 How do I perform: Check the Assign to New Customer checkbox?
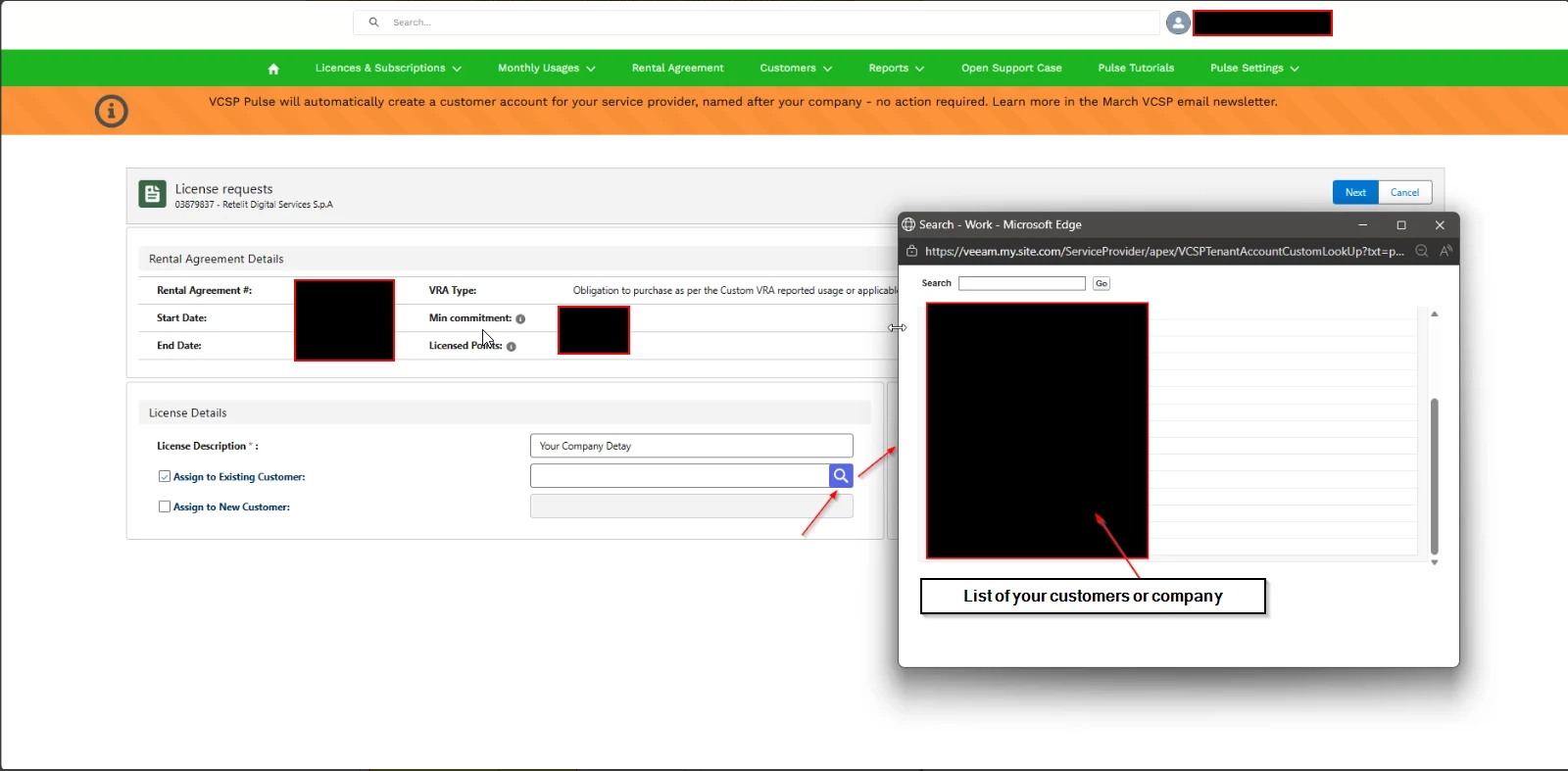point(165,506)
